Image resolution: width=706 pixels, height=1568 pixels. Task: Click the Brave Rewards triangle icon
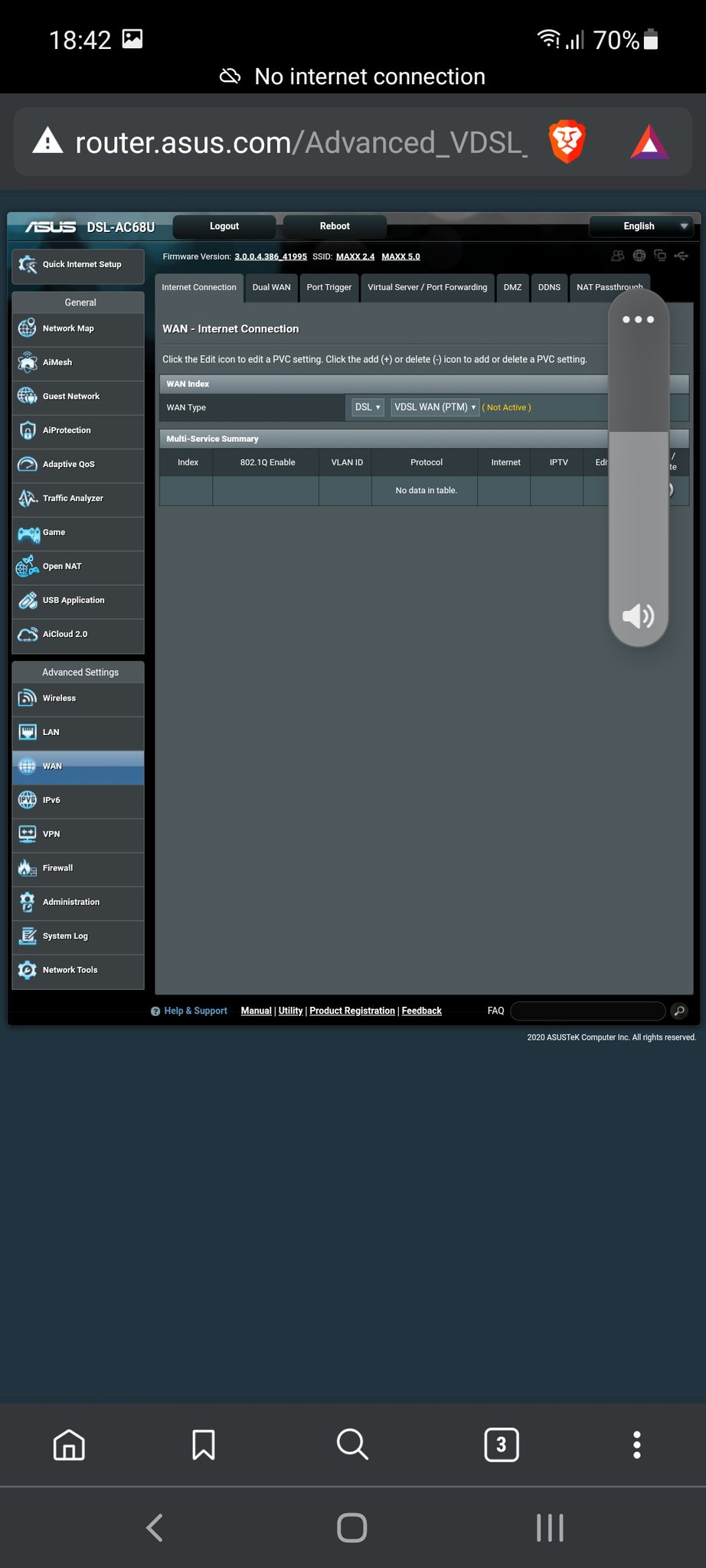[649, 142]
